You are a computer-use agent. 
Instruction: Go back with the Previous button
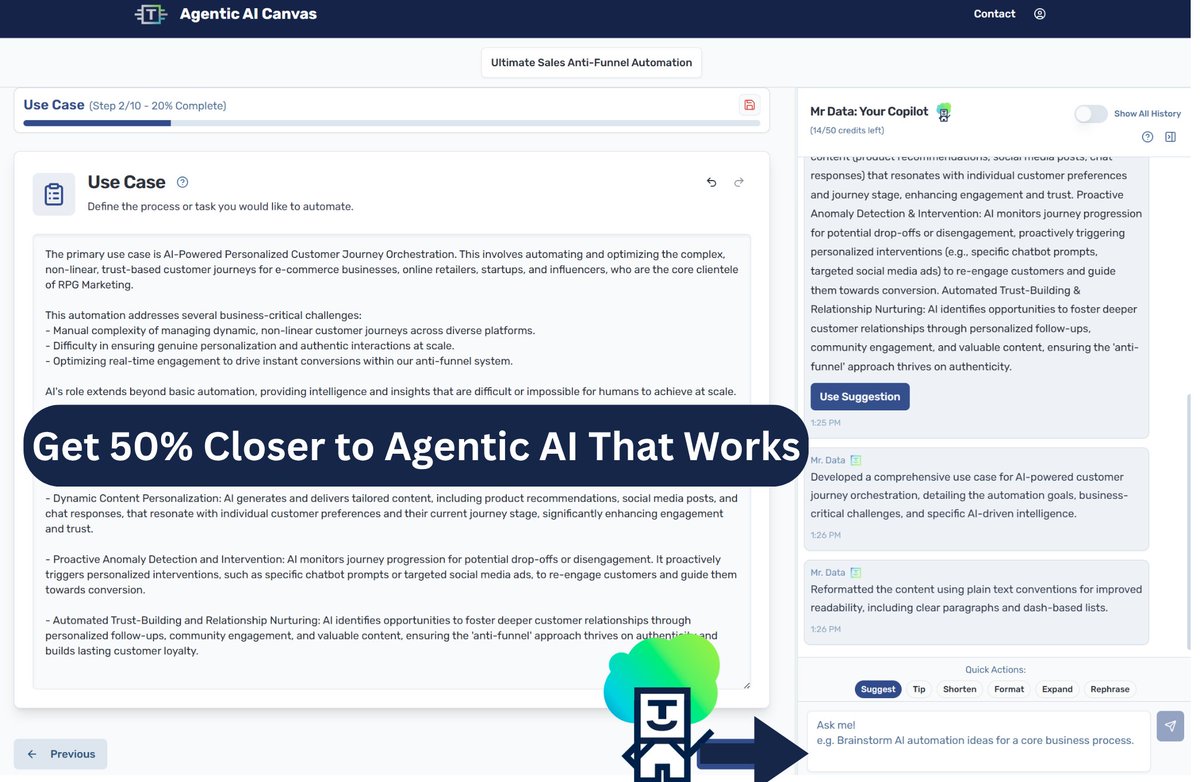coord(61,754)
